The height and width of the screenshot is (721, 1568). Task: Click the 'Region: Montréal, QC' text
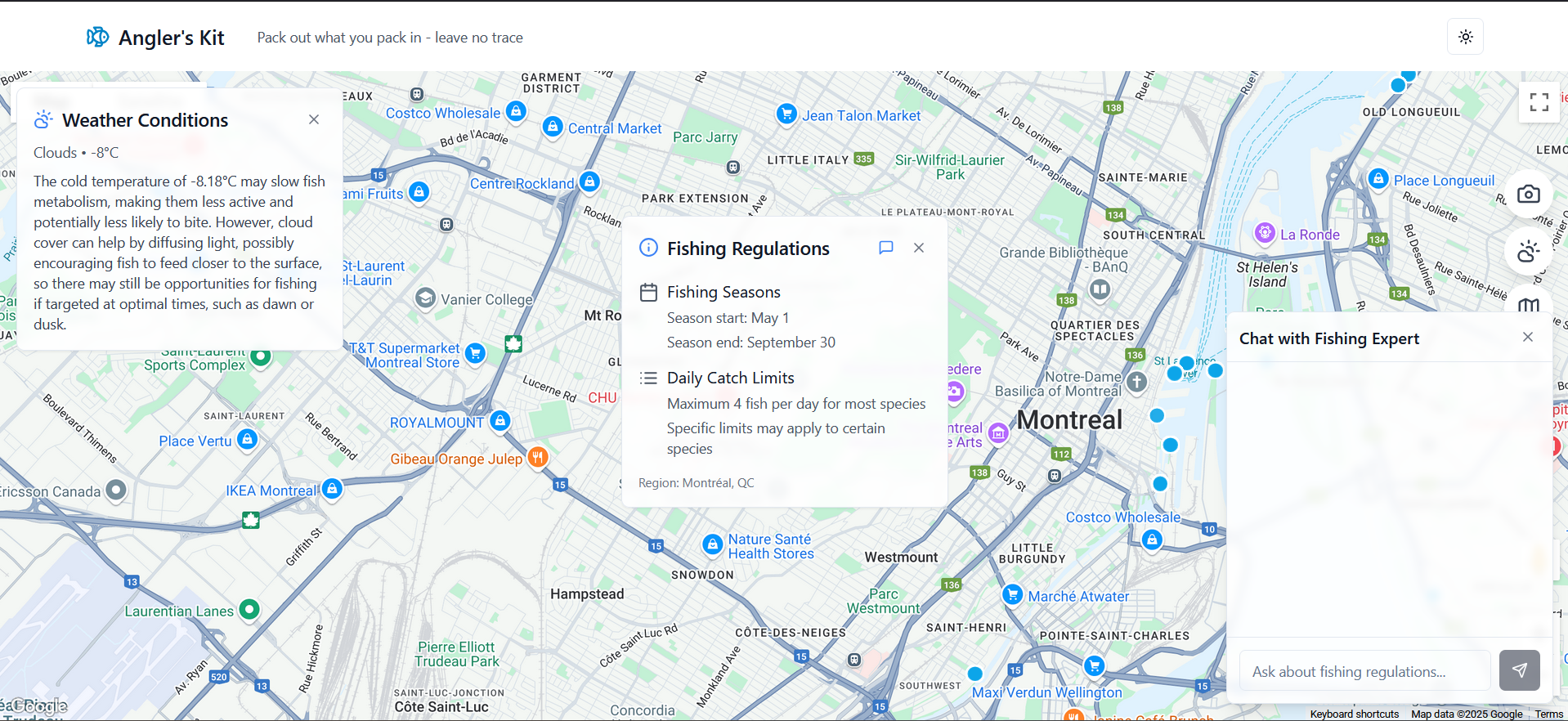[697, 483]
